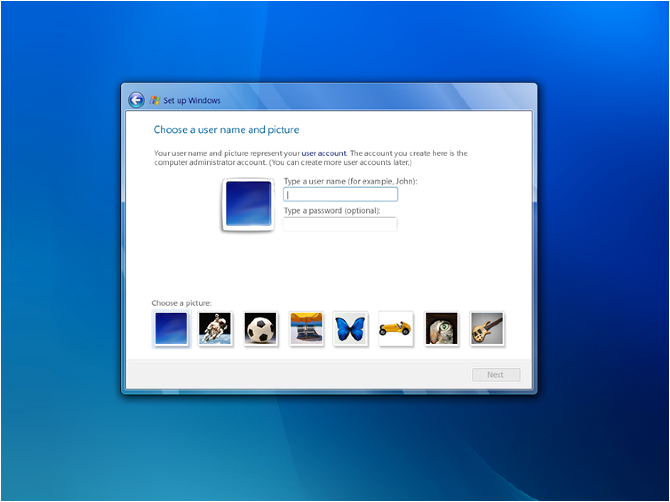670x502 pixels.
Task: Select the cat with green eye picture
Action: [441, 329]
